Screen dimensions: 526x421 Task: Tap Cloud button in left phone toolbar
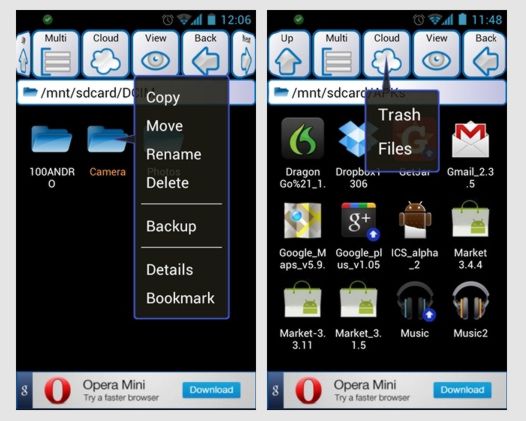pos(106,54)
